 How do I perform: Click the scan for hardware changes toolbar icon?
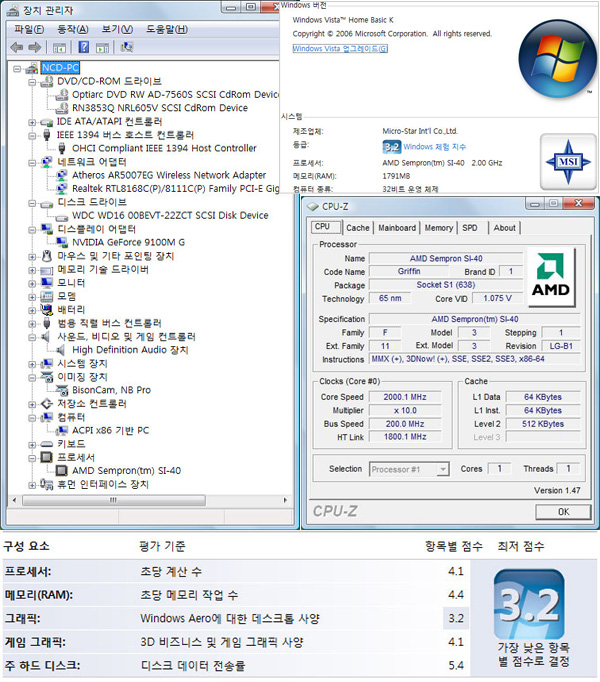(127, 47)
